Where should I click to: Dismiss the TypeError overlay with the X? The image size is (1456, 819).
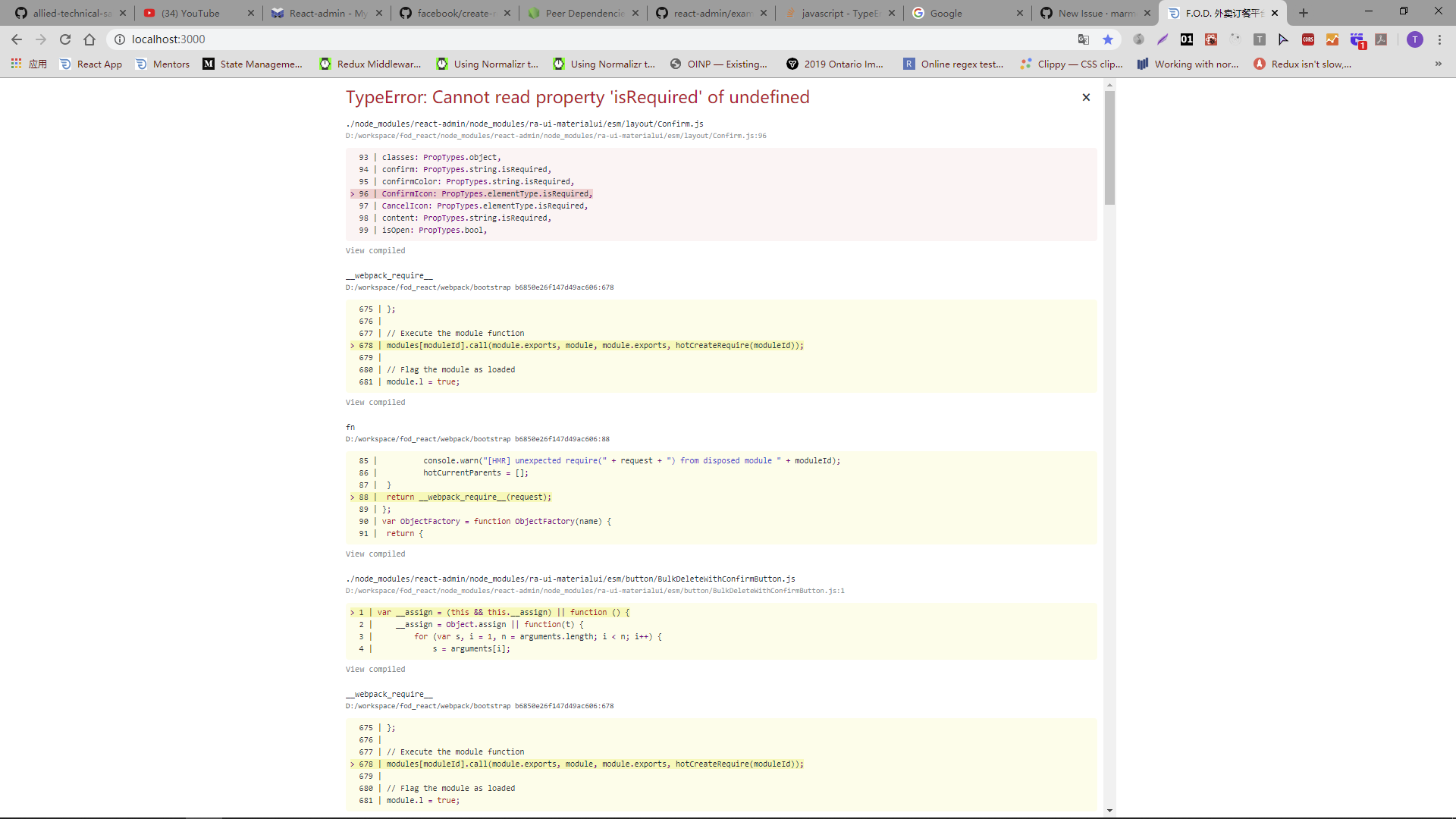(1085, 97)
